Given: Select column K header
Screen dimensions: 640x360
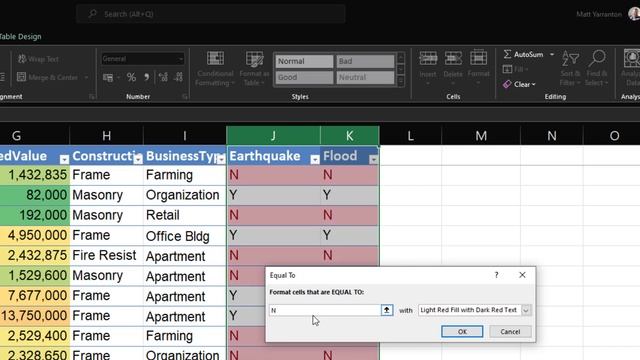Looking at the screenshot, I should [x=349, y=136].
